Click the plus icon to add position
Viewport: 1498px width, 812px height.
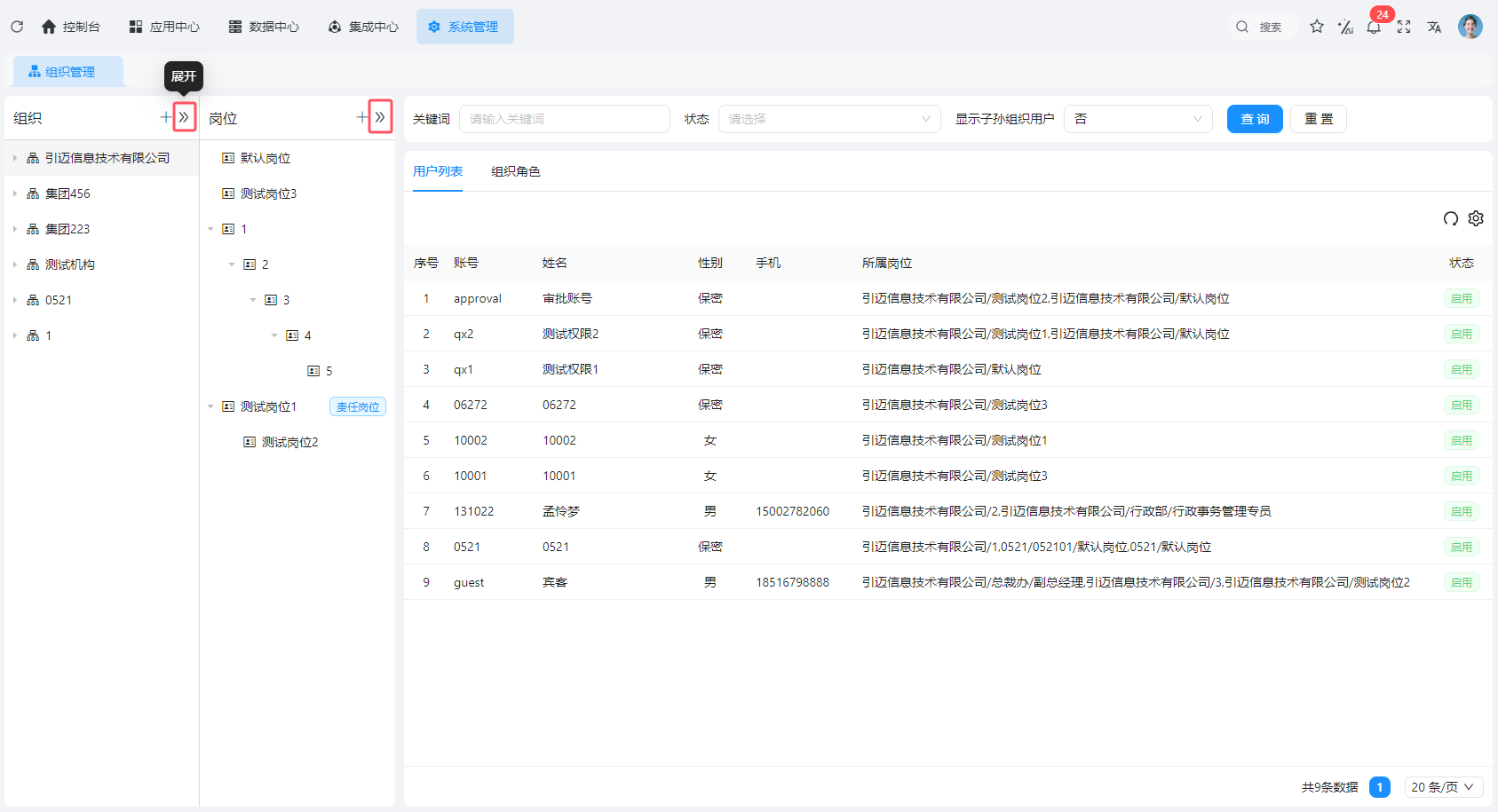362,117
